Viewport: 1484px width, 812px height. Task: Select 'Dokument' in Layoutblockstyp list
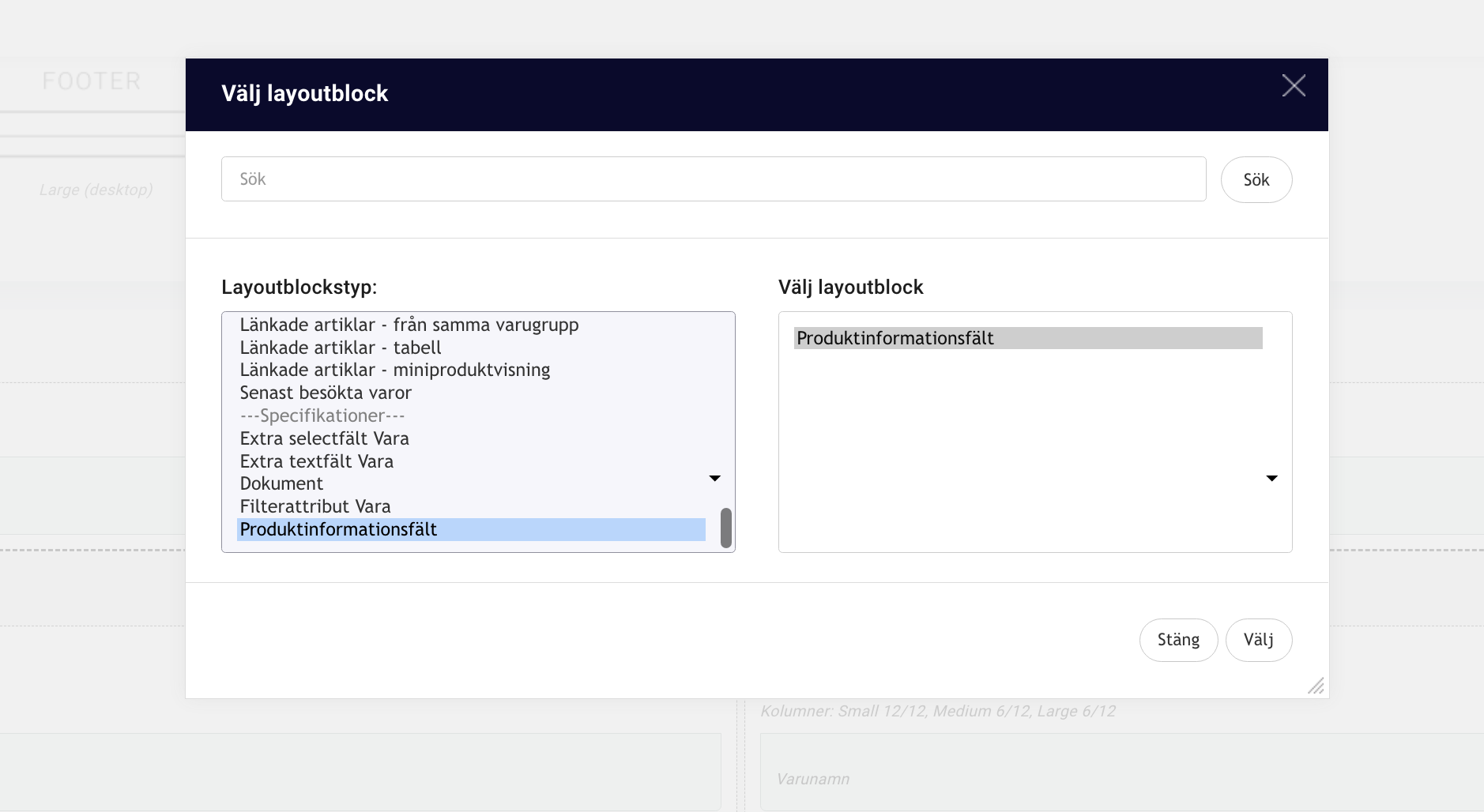point(471,483)
